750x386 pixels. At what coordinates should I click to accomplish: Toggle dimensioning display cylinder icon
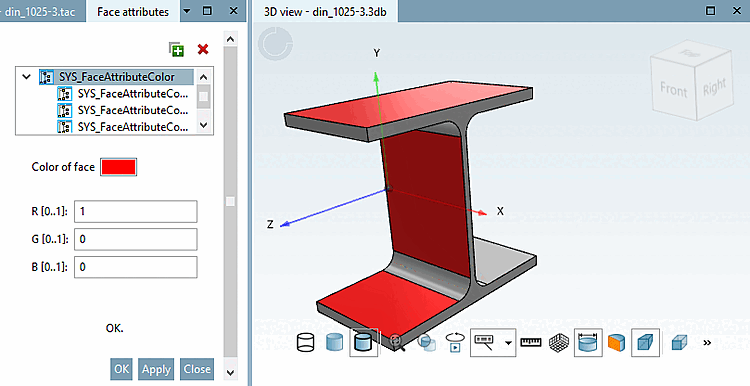[588, 342]
